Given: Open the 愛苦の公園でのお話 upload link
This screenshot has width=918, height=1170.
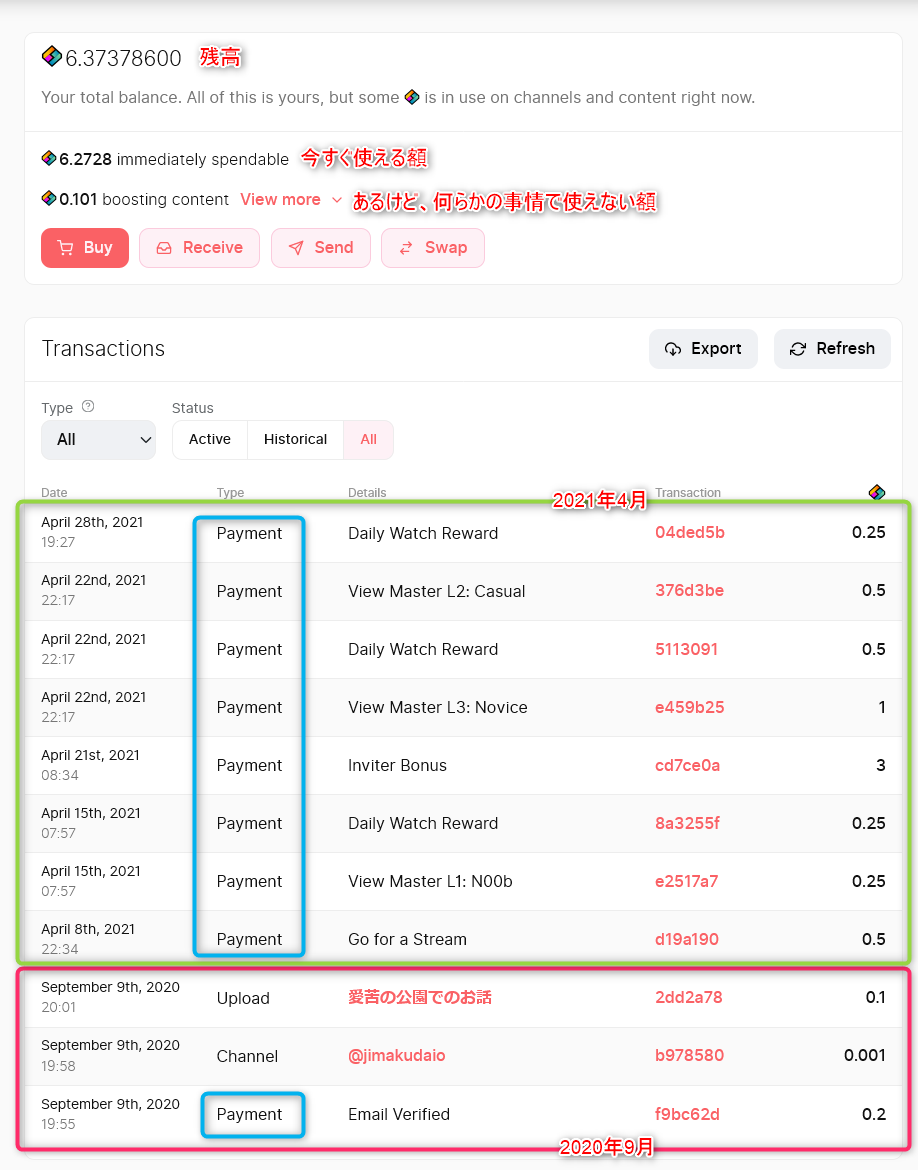Looking at the screenshot, I should 419,998.
